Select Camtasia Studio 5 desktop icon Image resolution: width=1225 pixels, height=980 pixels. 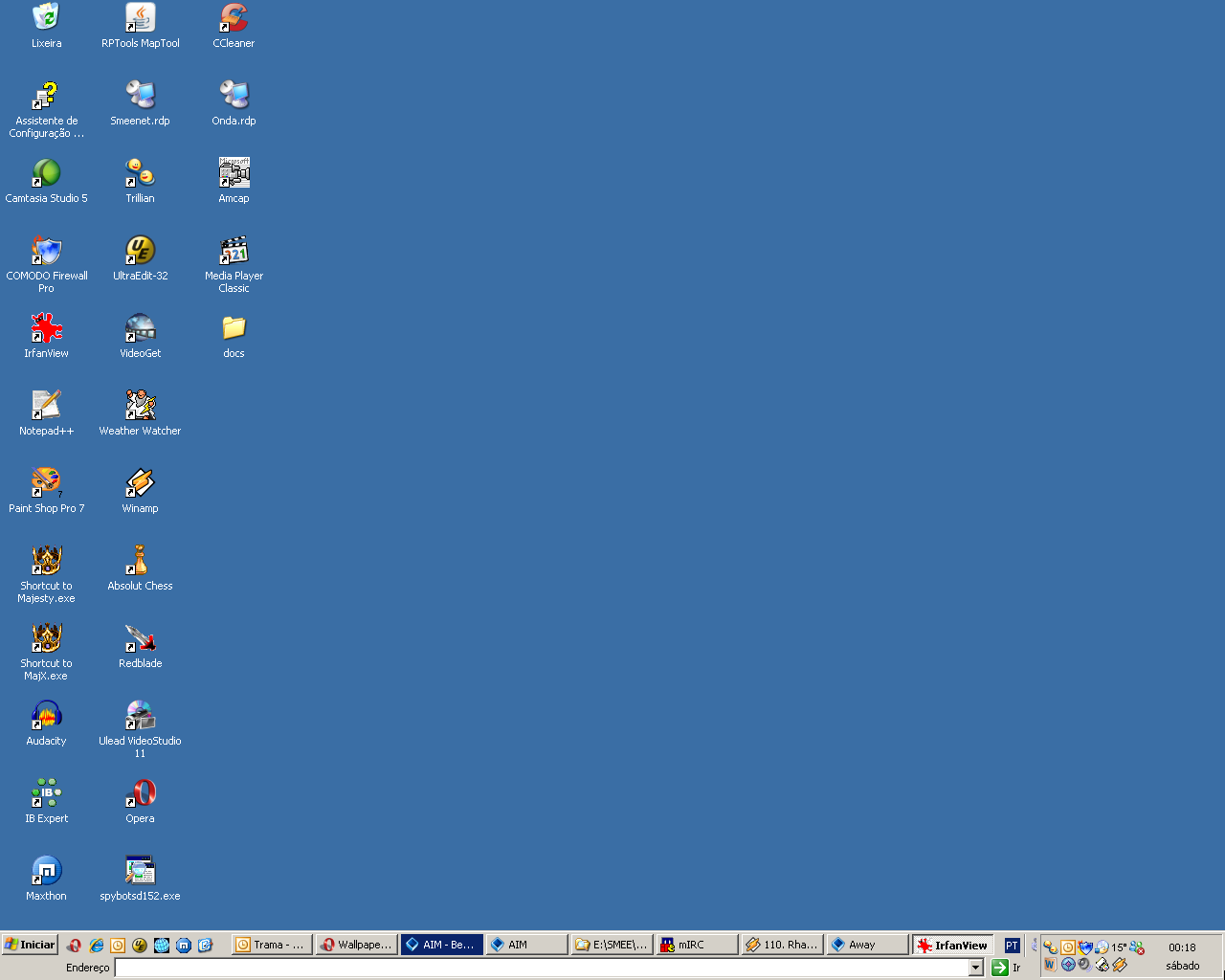click(x=46, y=180)
